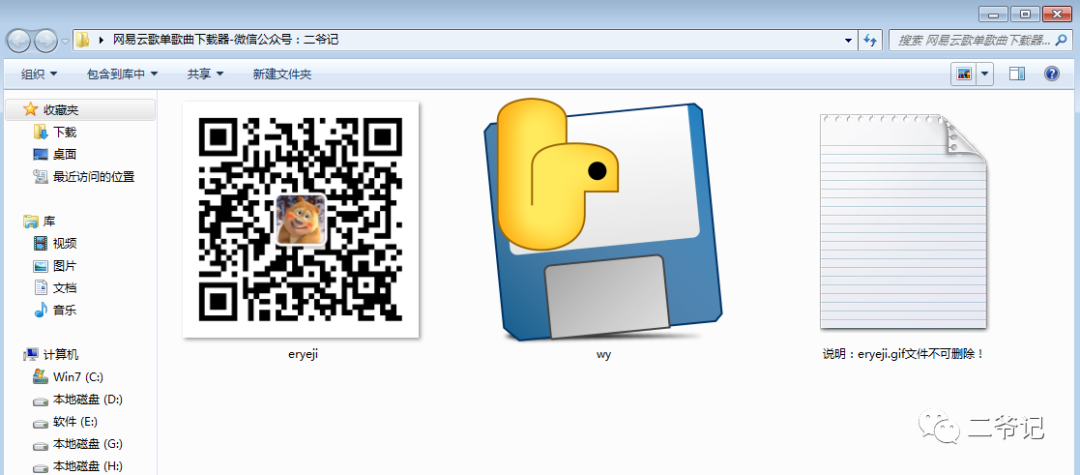This screenshot has height=475, width=1080.
Task: Open the 视频 library
Action: click(65, 244)
